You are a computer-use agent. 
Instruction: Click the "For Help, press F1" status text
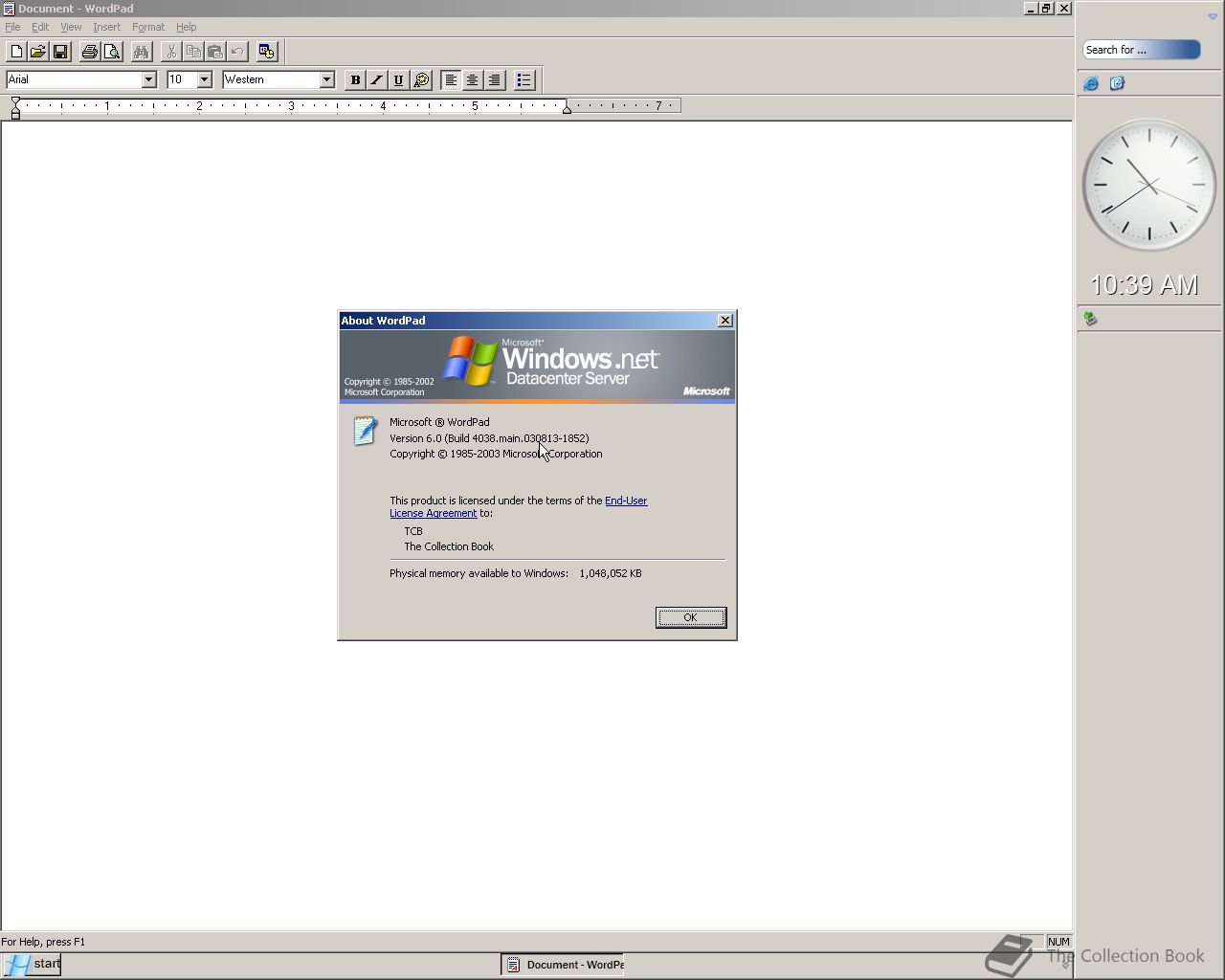(x=43, y=942)
